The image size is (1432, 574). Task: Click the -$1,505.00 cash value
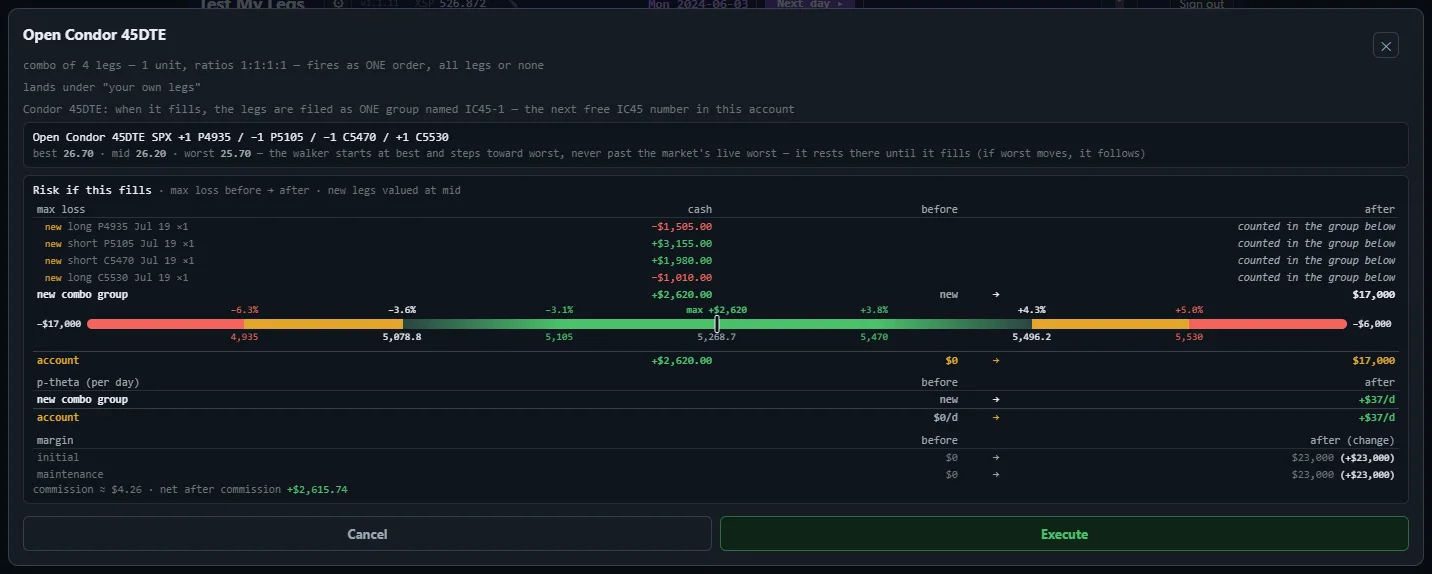681,226
